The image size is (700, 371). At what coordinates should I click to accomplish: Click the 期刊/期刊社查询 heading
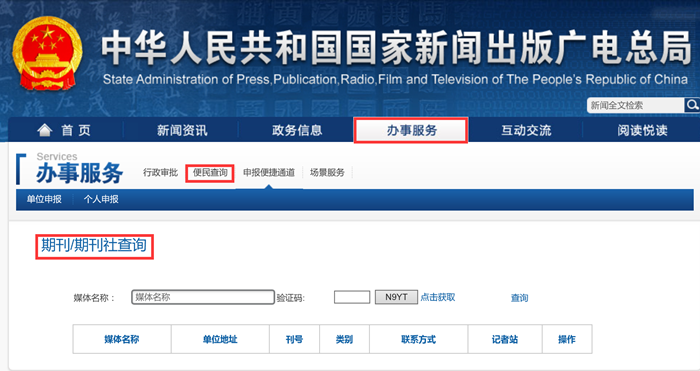pos(94,246)
